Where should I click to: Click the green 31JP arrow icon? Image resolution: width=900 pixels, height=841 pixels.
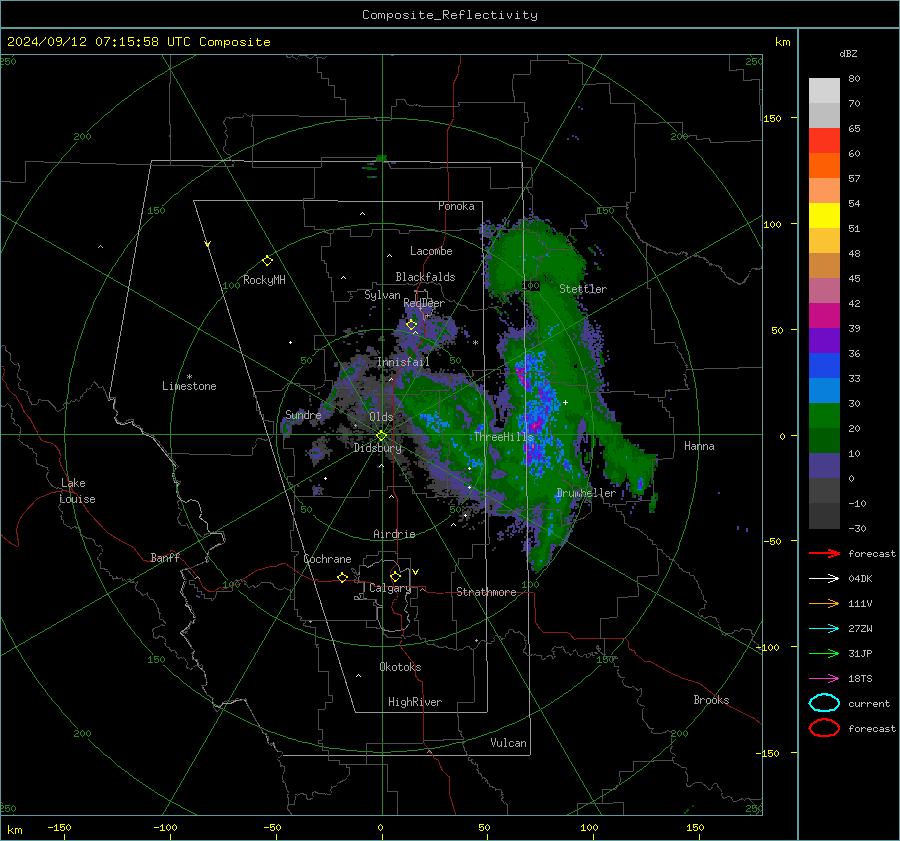pos(824,653)
